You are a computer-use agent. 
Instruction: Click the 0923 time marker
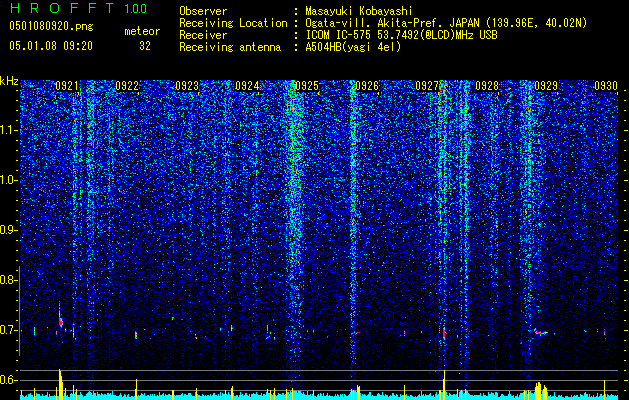[x=187, y=86]
